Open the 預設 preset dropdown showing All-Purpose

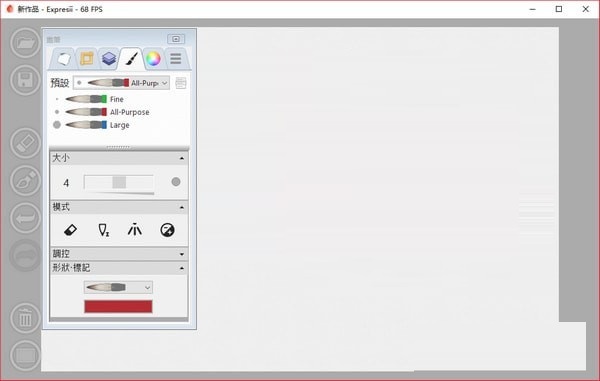(x=121, y=83)
